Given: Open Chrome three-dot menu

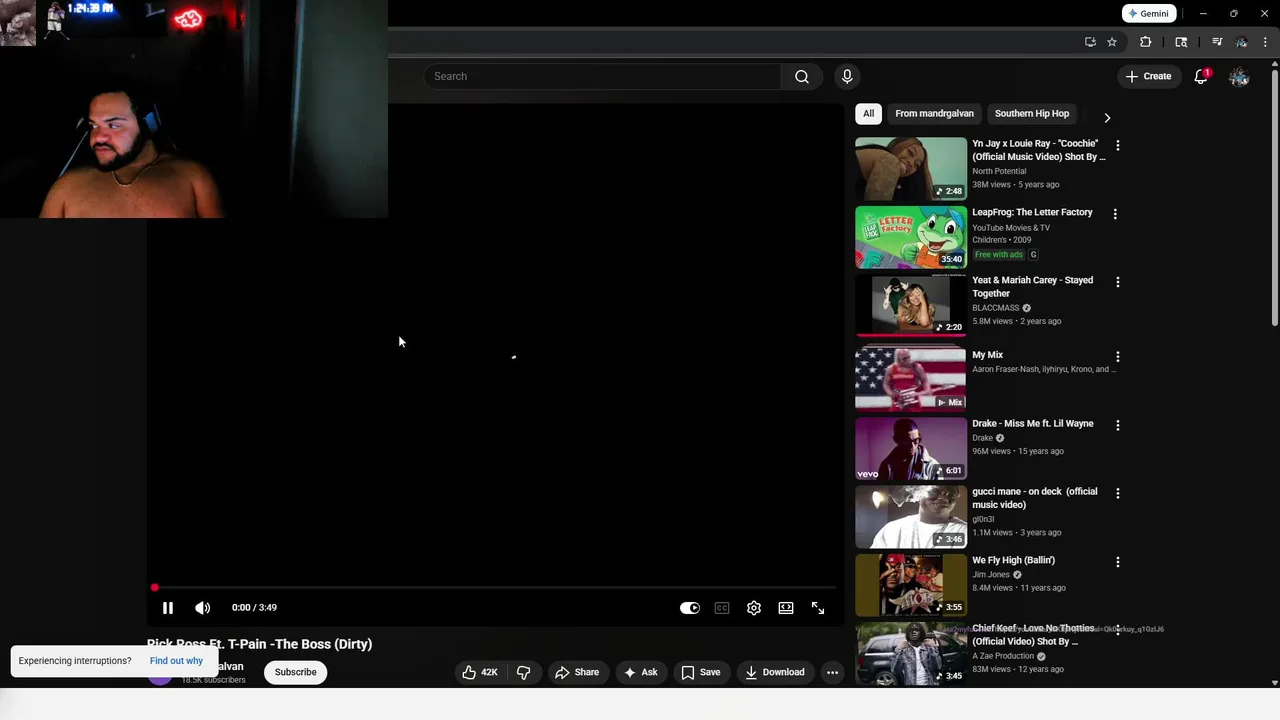Looking at the screenshot, I should coord(1265,42).
